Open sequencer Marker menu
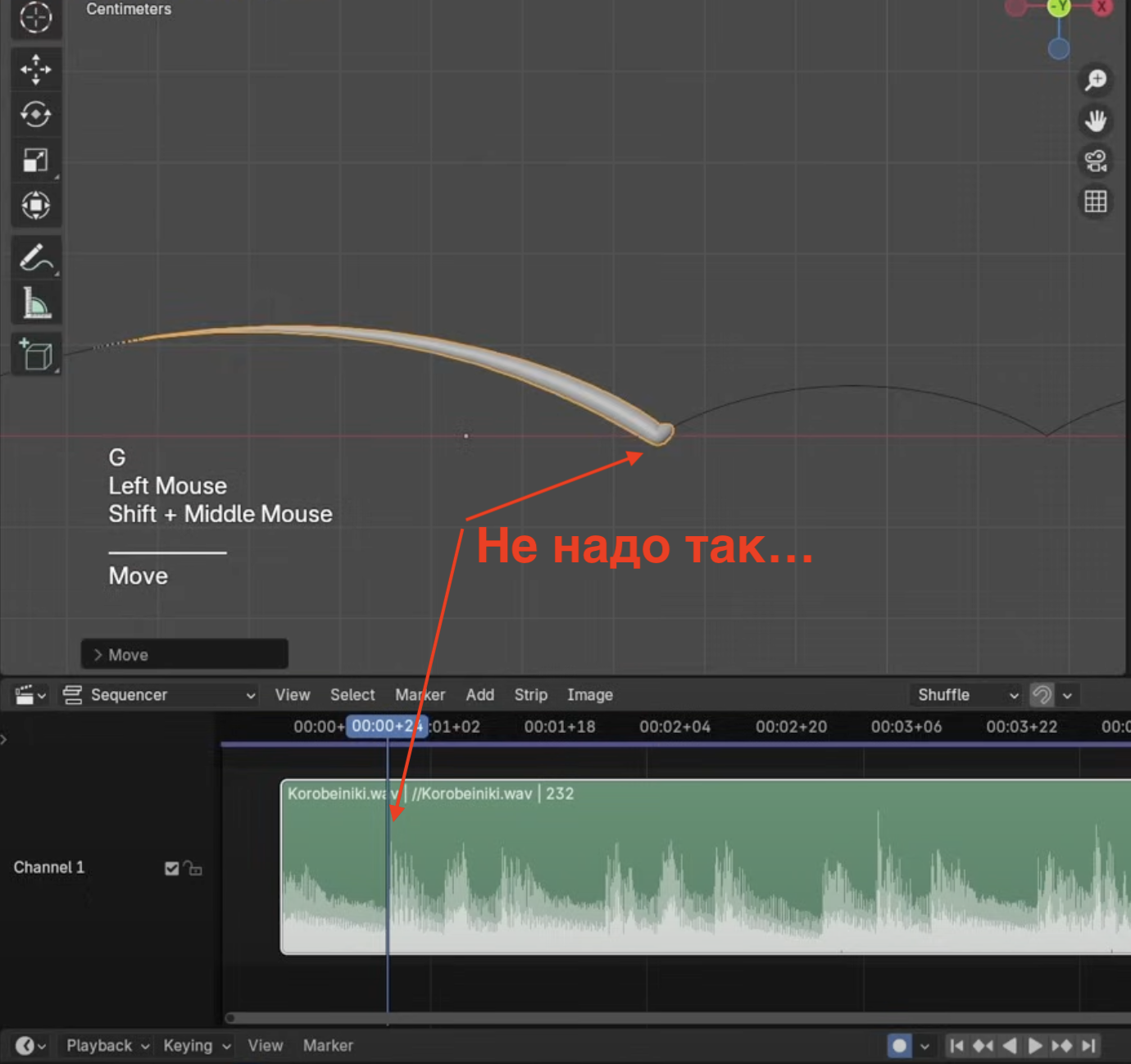The width and height of the screenshot is (1131, 1064). coord(420,695)
